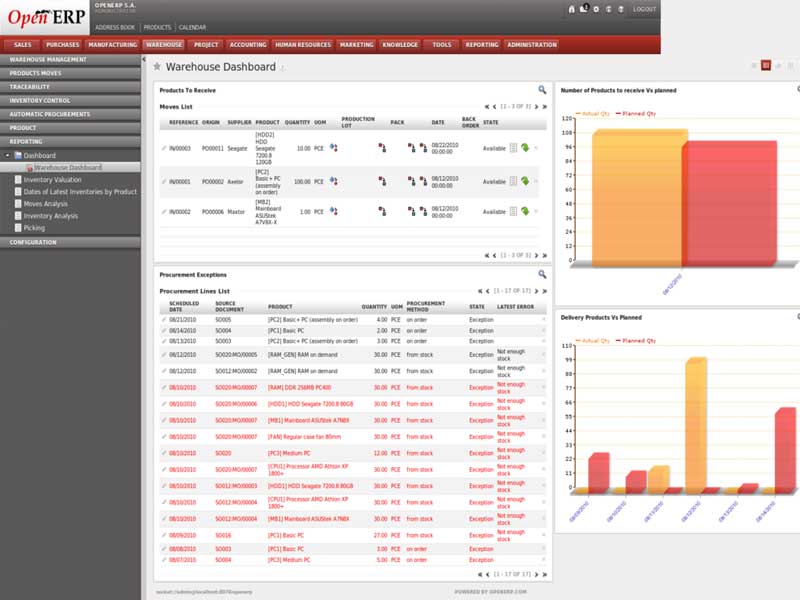Open magnifier icon in Procurement Exceptions panel

[x=543, y=274]
